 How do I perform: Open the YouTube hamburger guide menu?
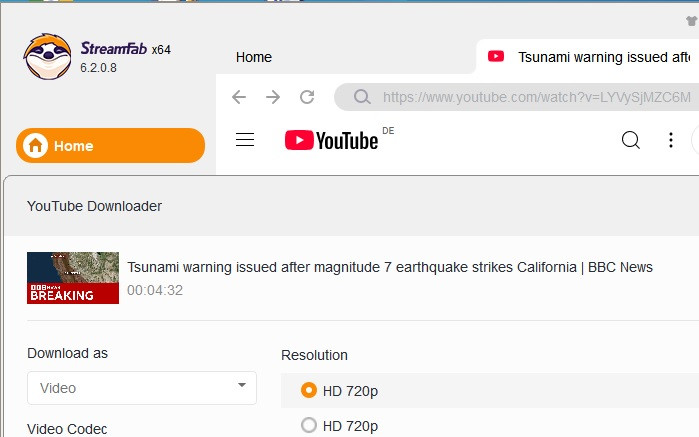click(x=245, y=140)
